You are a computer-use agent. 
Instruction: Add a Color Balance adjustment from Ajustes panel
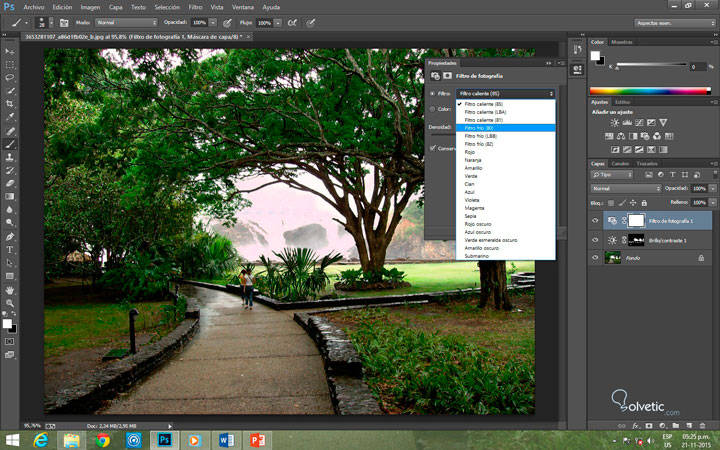(x=621, y=136)
